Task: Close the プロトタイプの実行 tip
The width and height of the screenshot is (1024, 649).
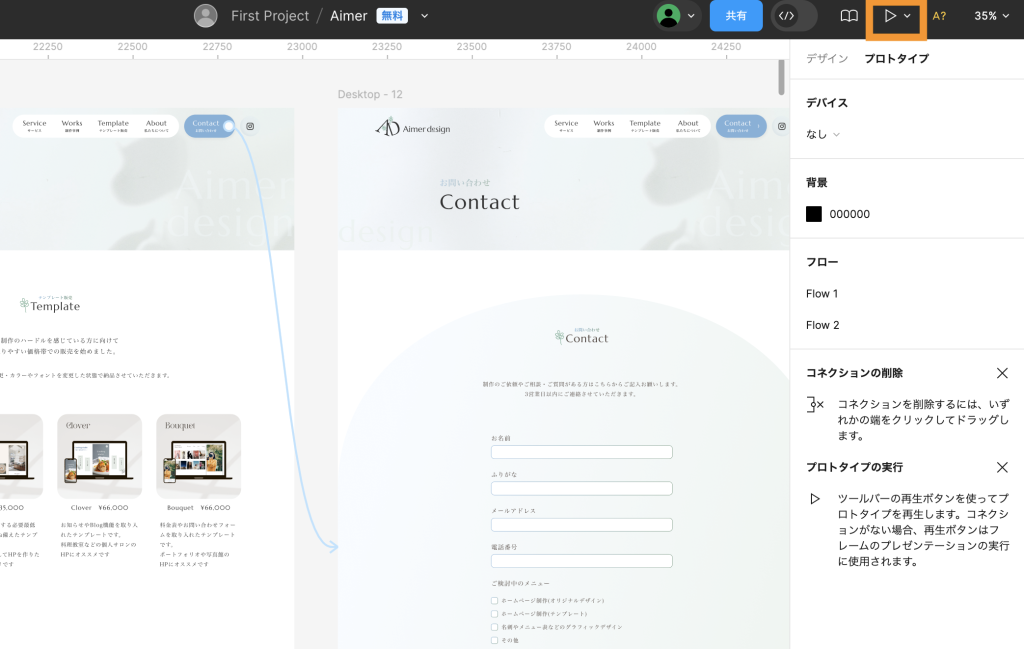Action: [1002, 467]
